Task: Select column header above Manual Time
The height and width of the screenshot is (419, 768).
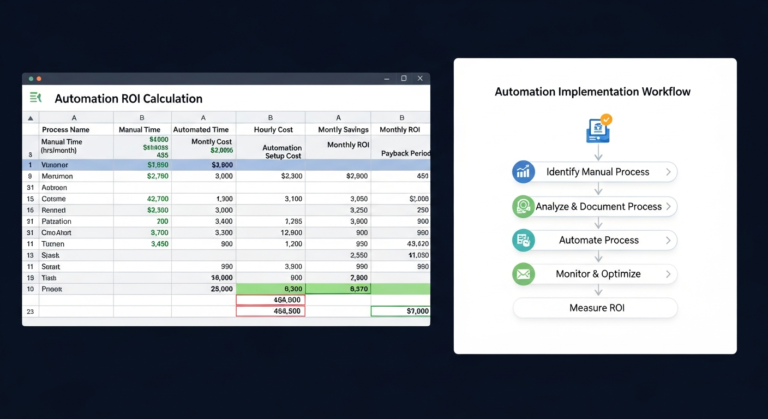Action: coord(142,118)
